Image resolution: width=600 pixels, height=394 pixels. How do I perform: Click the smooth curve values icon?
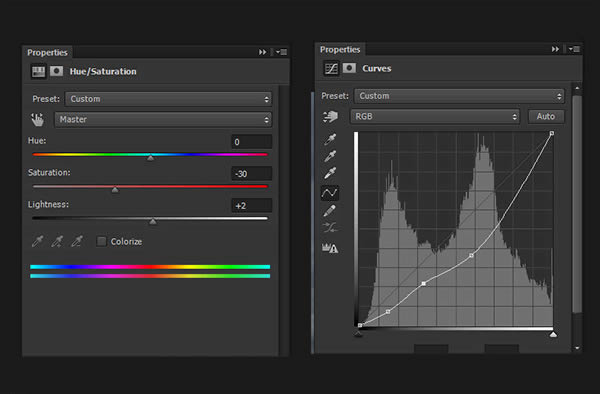point(330,228)
